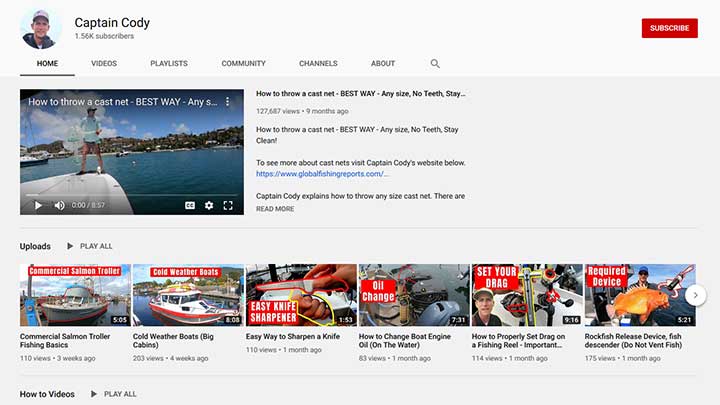Screen dimensions: 720x405
Task: Click title 'Commercial Salmon Troller Fishing Basics'
Action: tap(65, 341)
